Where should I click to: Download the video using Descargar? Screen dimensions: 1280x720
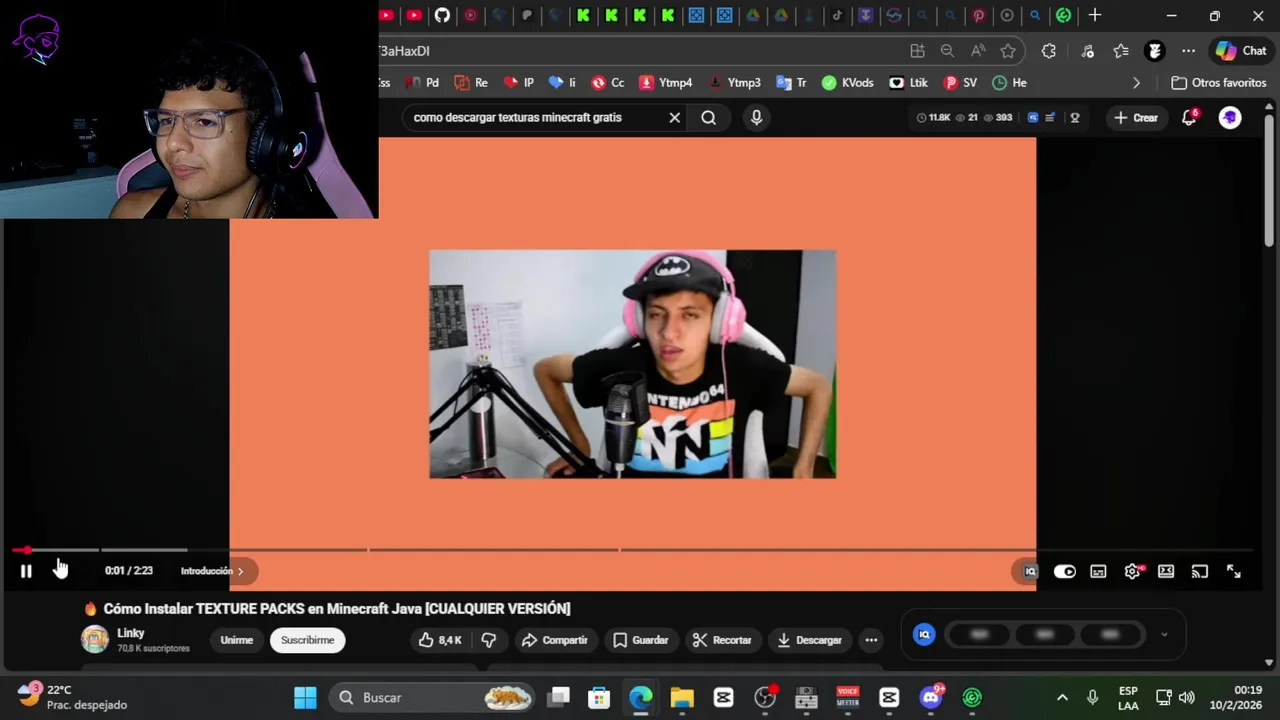(810, 640)
